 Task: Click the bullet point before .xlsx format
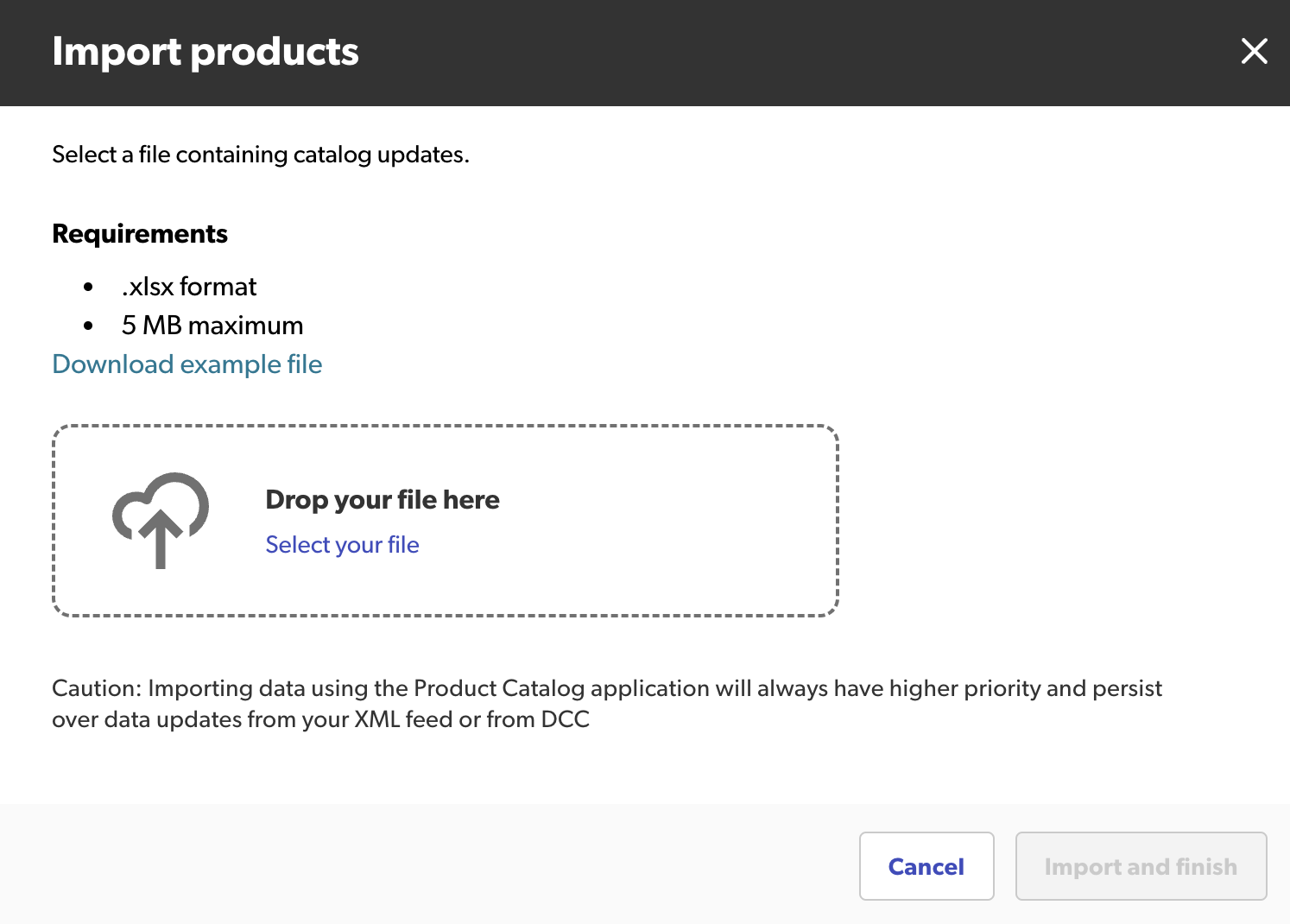point(88,287)
